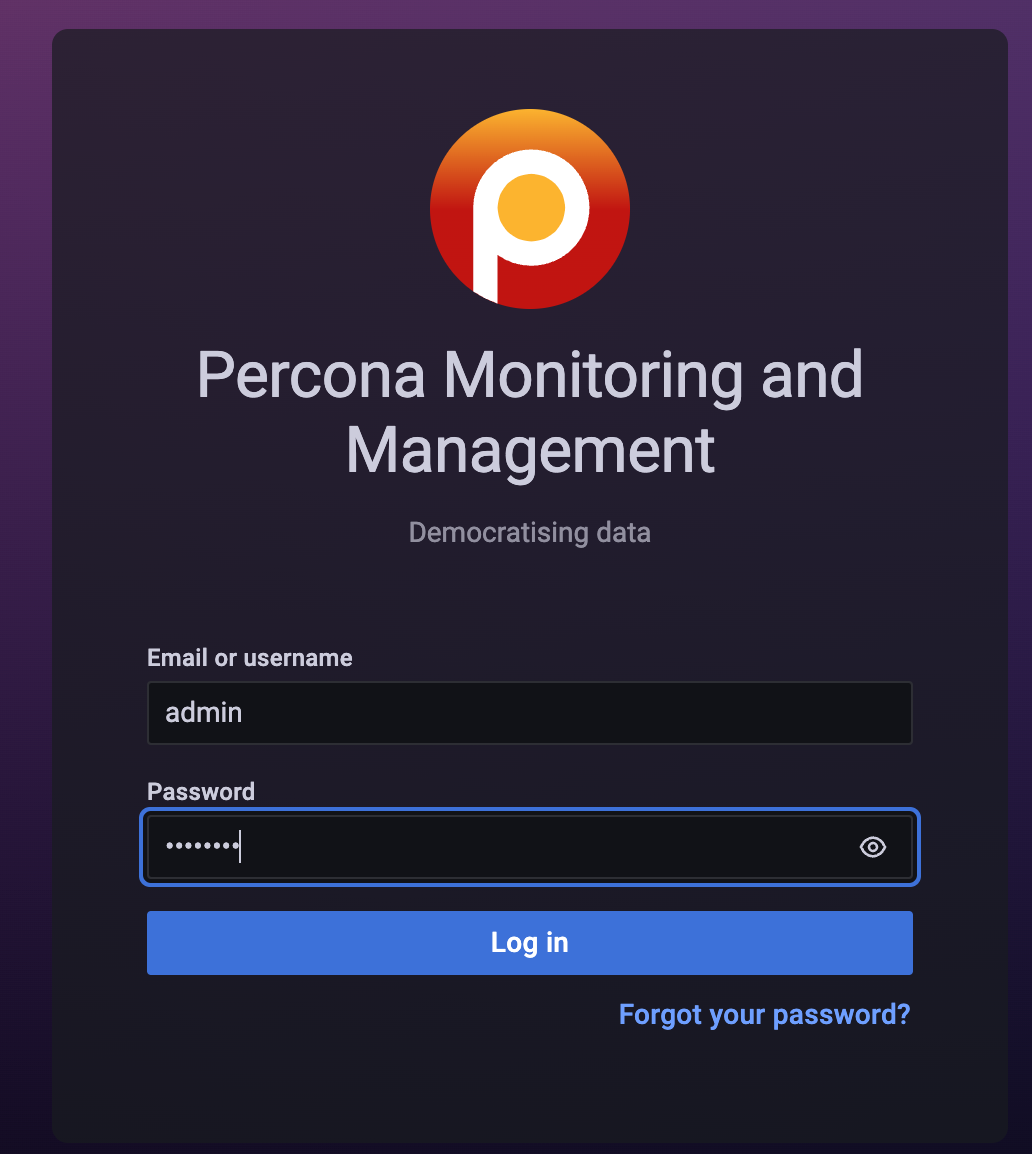The image size is (1032, 1154).
Task: Focus the Email or username field
Action: (x=530, y=713)
